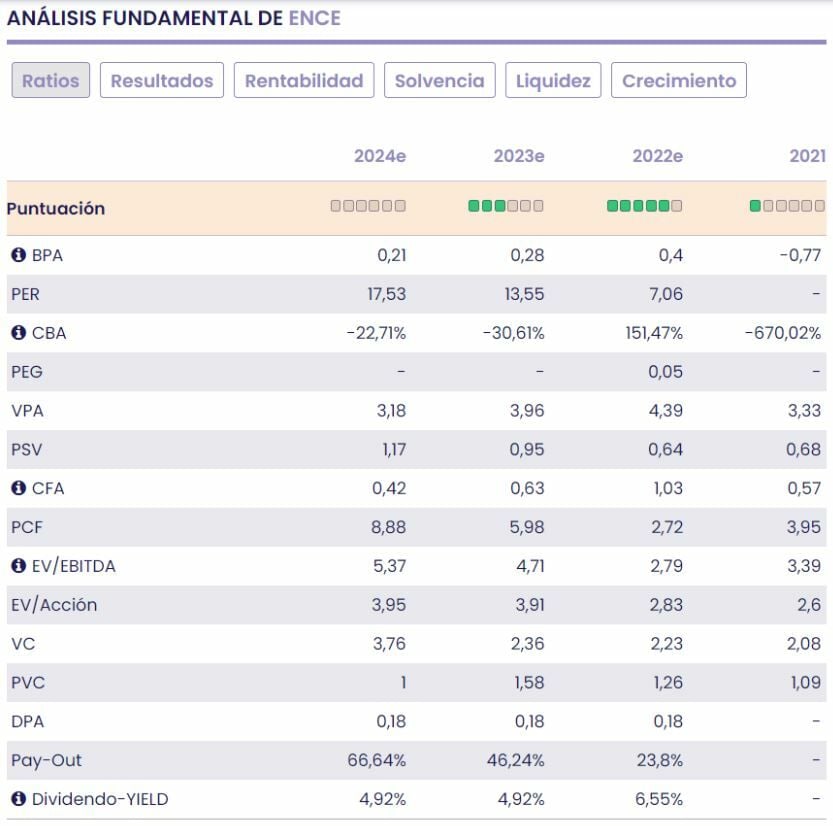Click the Dividendo-YIELD info icon
This screenshot has width=833, height=826.
[x=18, y=799]
